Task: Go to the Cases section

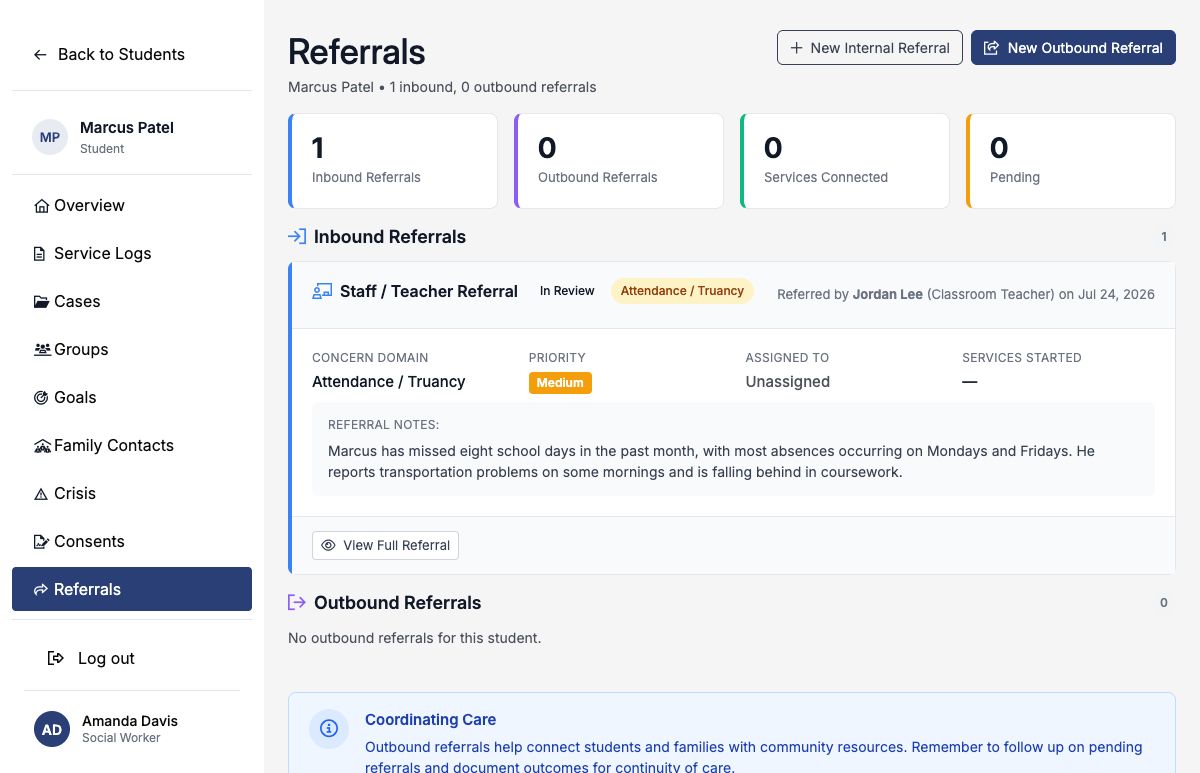Action: click(x=132, y=302)
